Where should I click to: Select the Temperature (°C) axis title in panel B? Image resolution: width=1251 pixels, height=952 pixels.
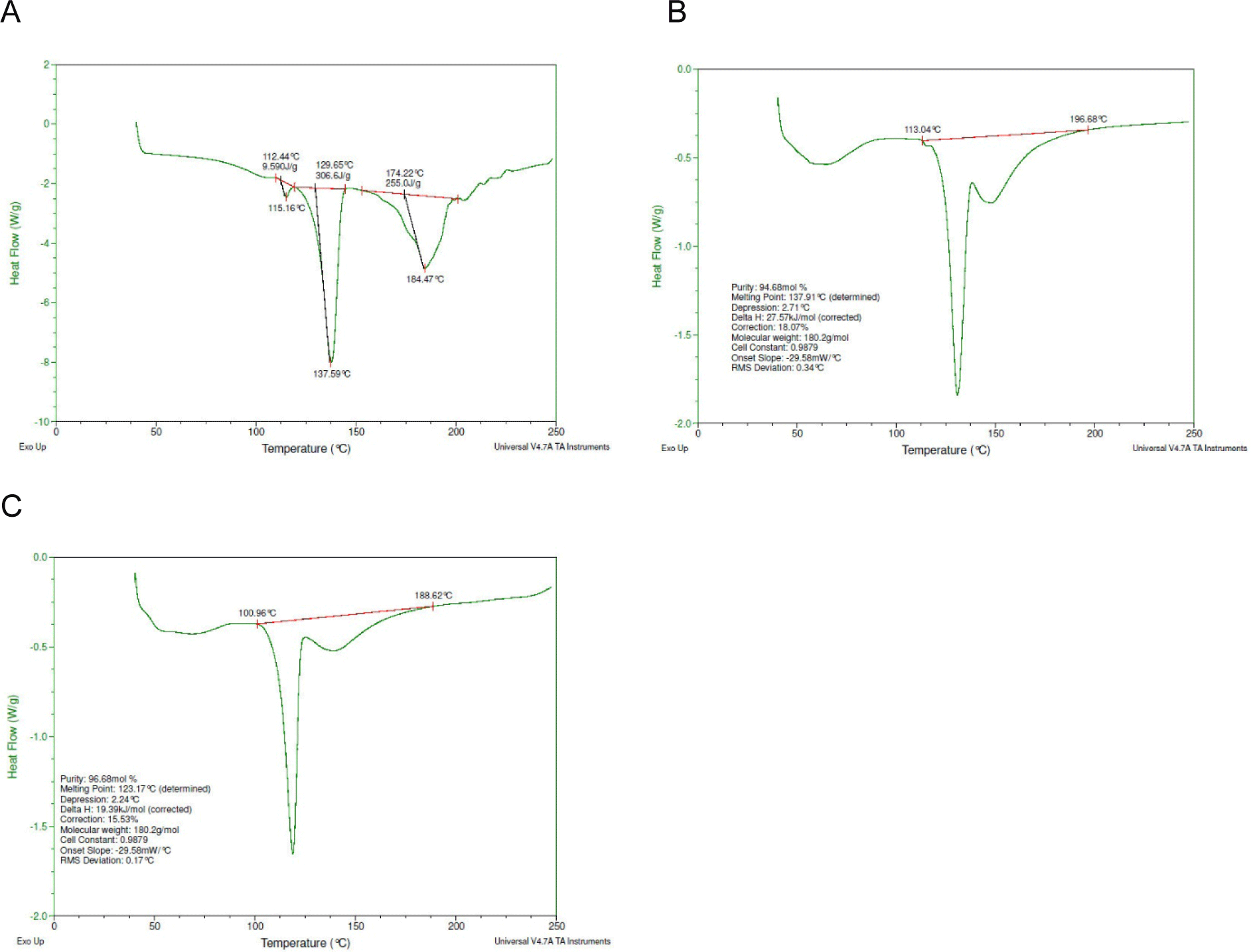click(x=946, y=450)
